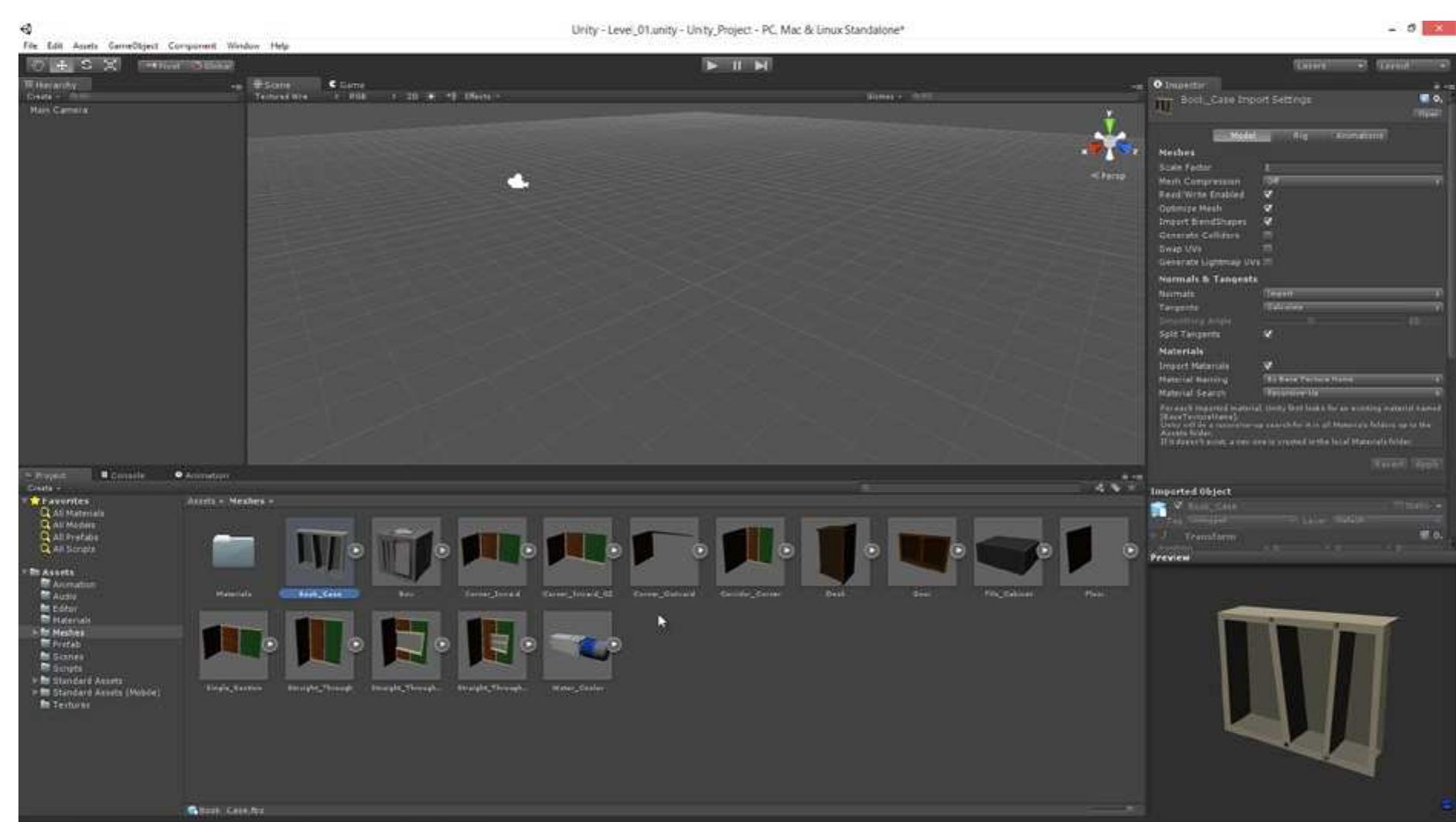Enable the Swap UVs checkbox

click(1268, 249)
